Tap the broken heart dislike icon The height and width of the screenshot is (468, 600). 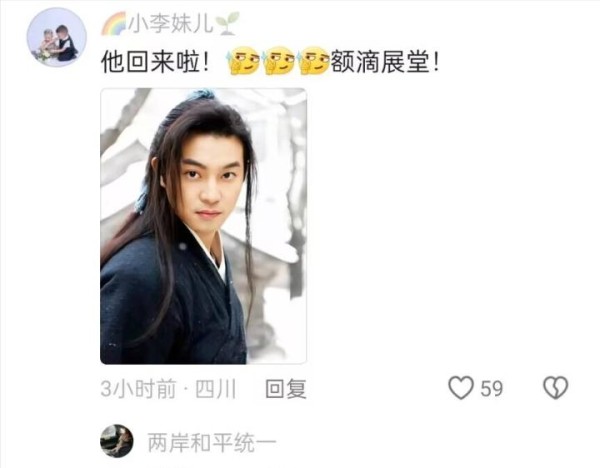coord(556,388)
